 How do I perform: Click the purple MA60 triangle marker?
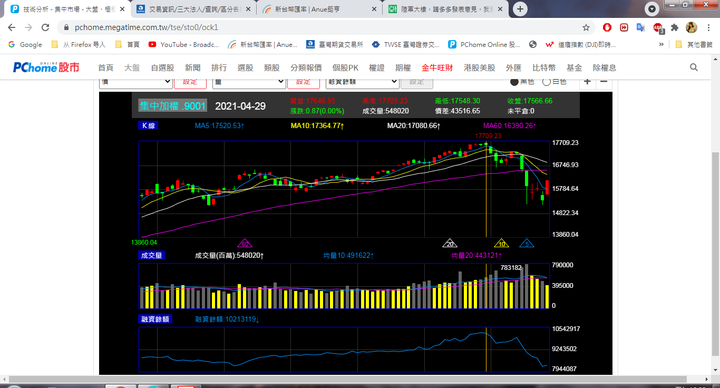tap(245, 243)
